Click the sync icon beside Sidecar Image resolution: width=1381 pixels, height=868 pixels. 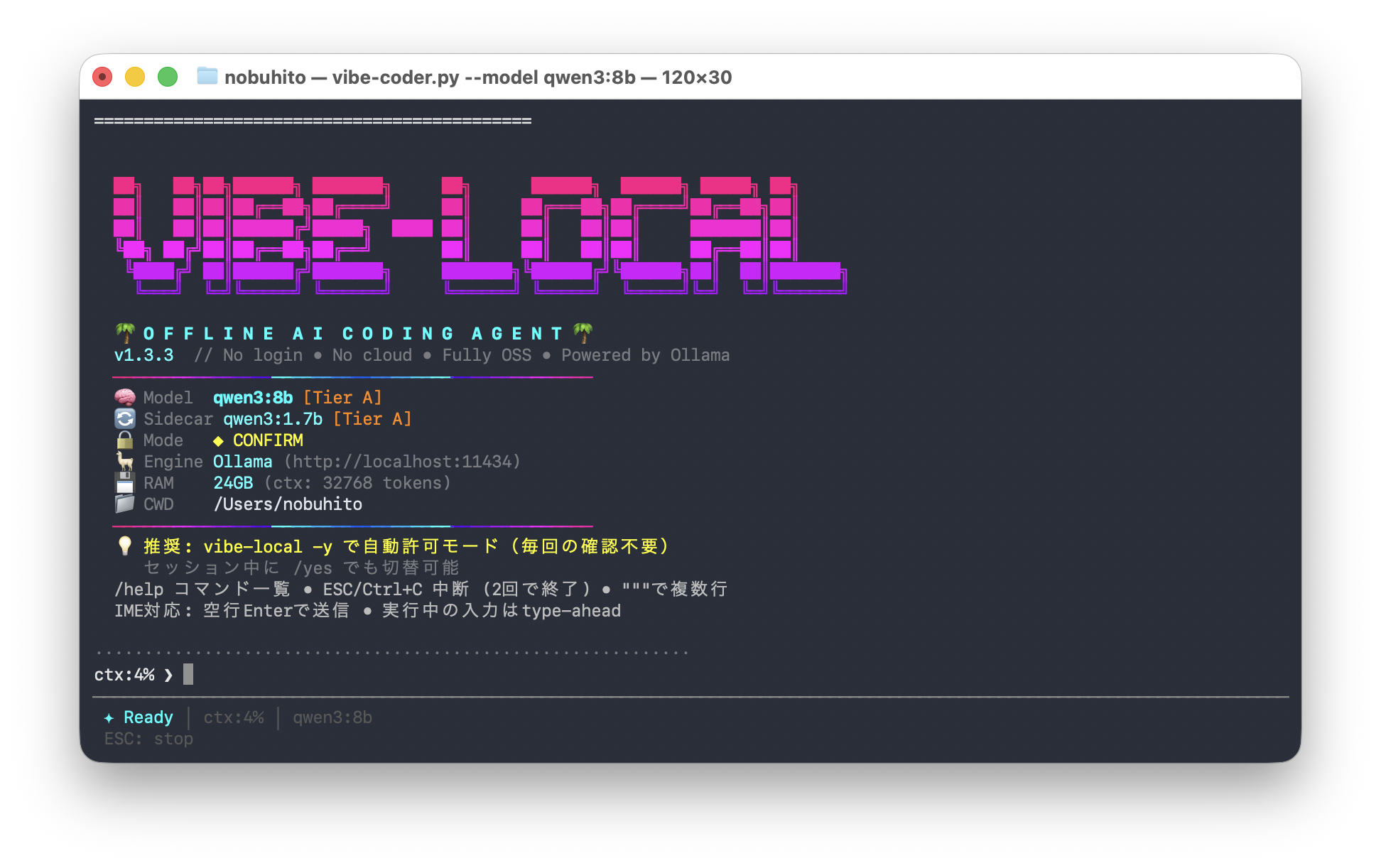pos(125,418)
